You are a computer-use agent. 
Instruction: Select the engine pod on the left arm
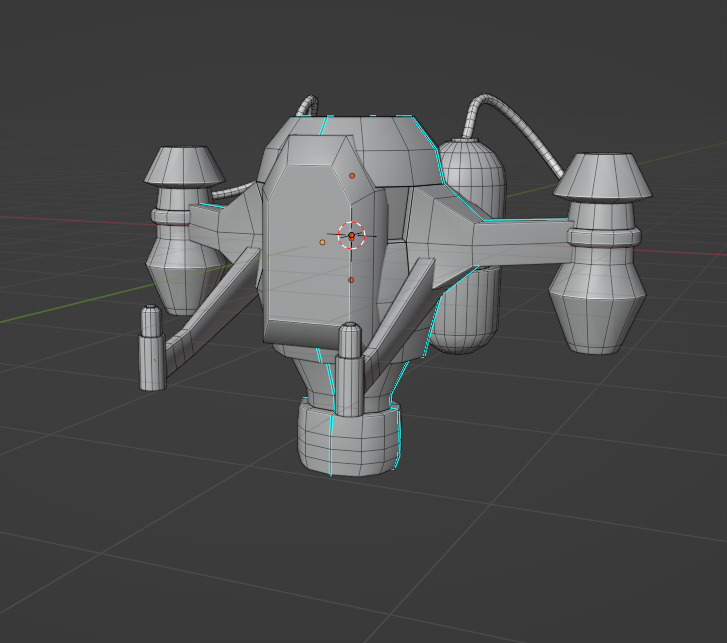coord(183,229)
